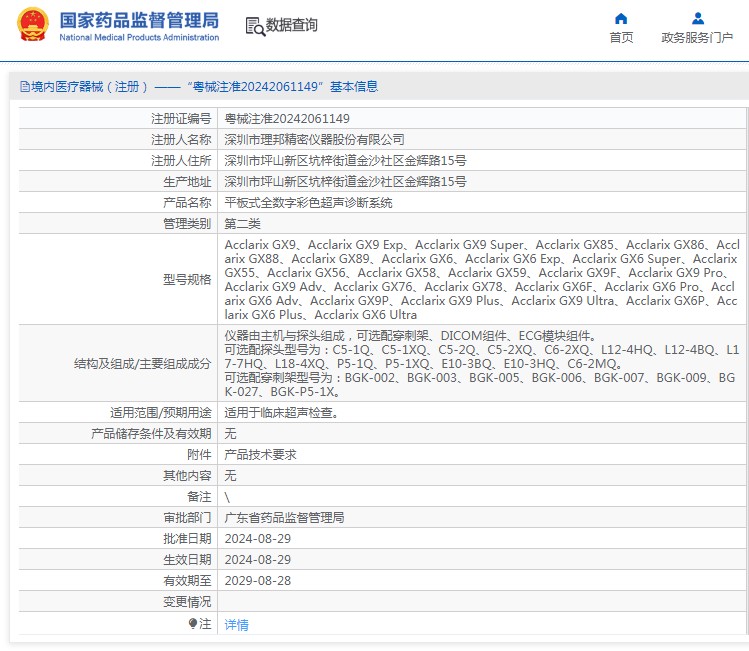Click the product name 平板式全数字彩色超声诊断系统
Screen dimensions: 749x651
(309, 202)
